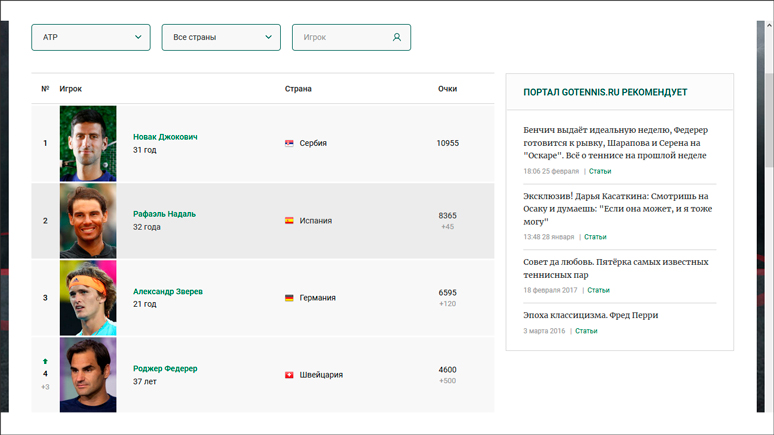Open Александр Зверев player profile link

168,291
